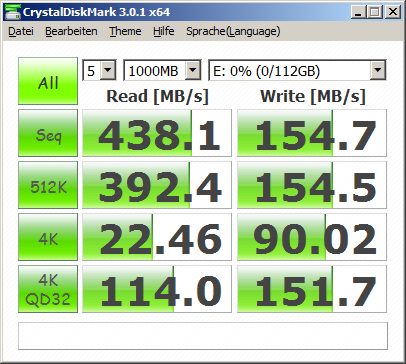Run the 4K benchmark
406x364 pixels.
tap(48, 237)
